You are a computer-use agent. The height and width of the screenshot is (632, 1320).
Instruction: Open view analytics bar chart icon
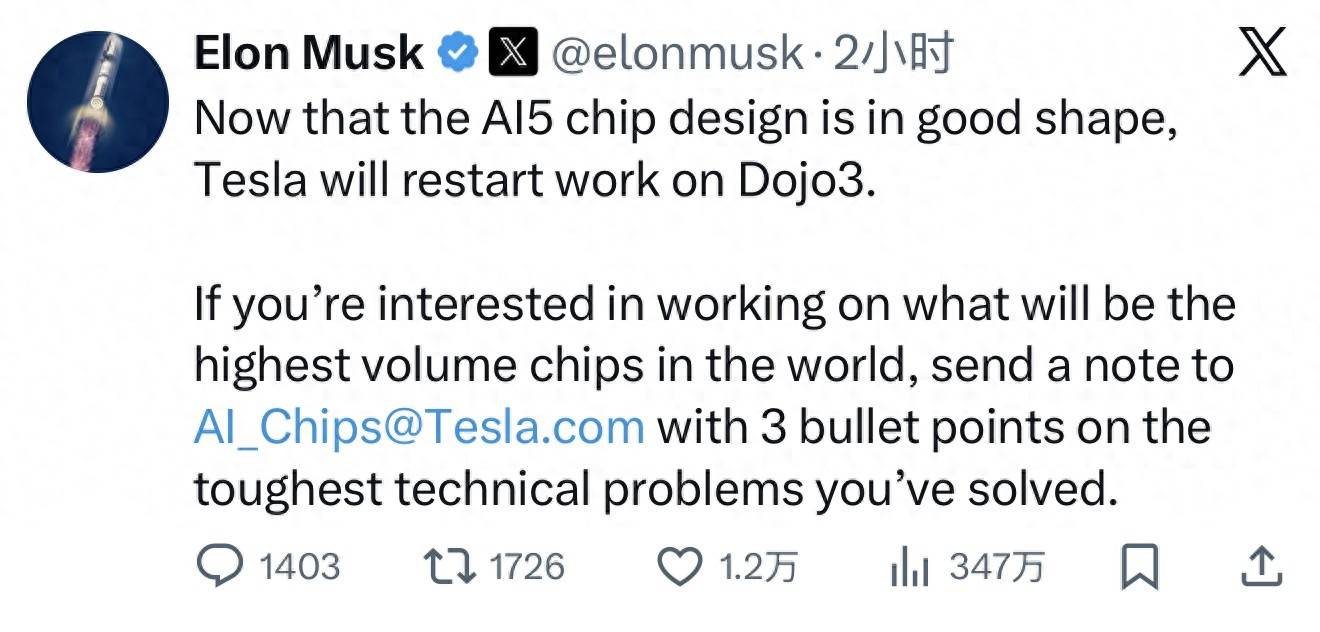(x=910, y=569)
